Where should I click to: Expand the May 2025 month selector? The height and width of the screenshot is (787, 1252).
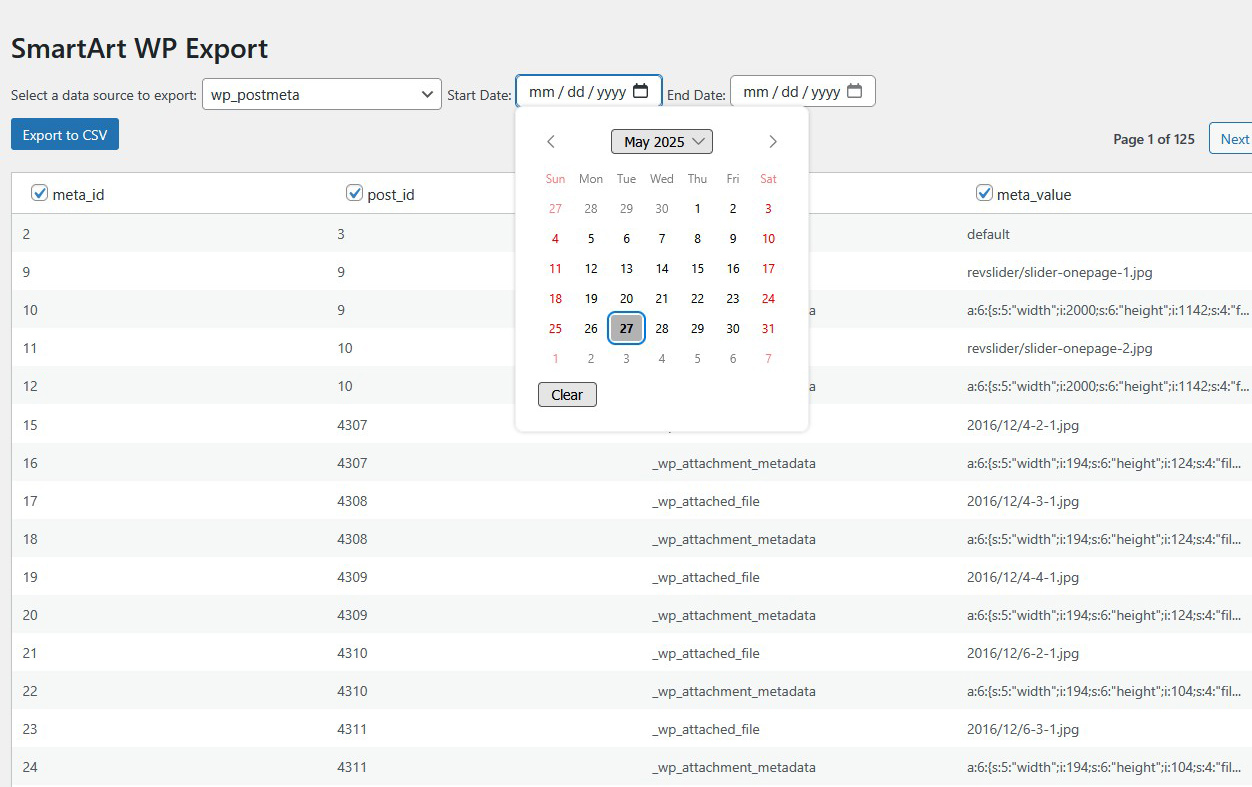click(x=661, y=142)
